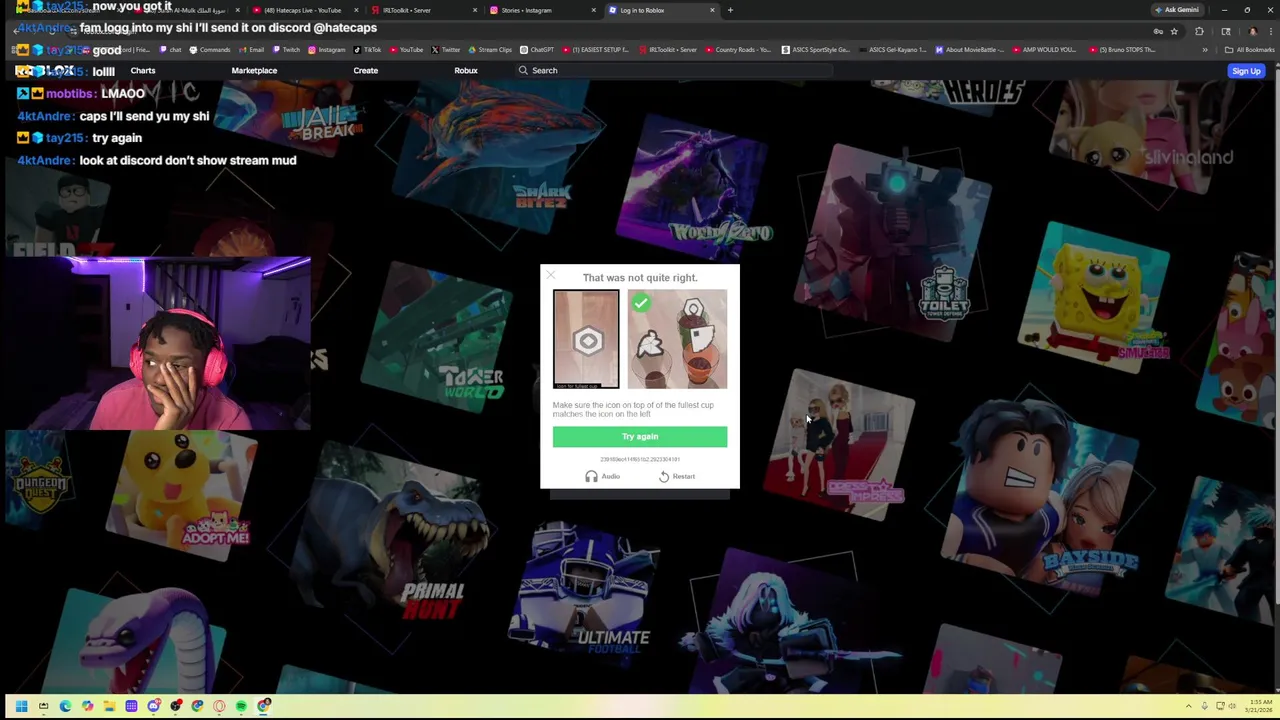Open the Create menu item

(365, 70)
